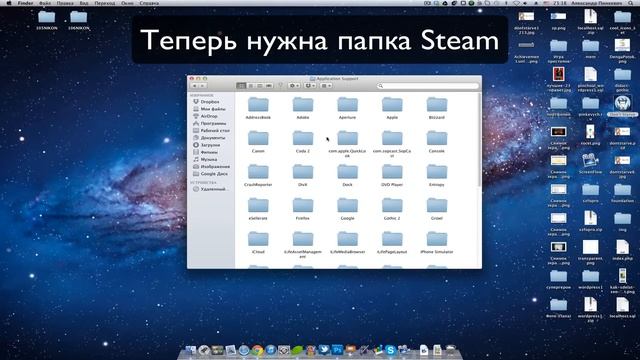Image resolution: width=640 pixels, height=360 pixels.
Task: Select the Adobe folder
Action: pos(303,108)
